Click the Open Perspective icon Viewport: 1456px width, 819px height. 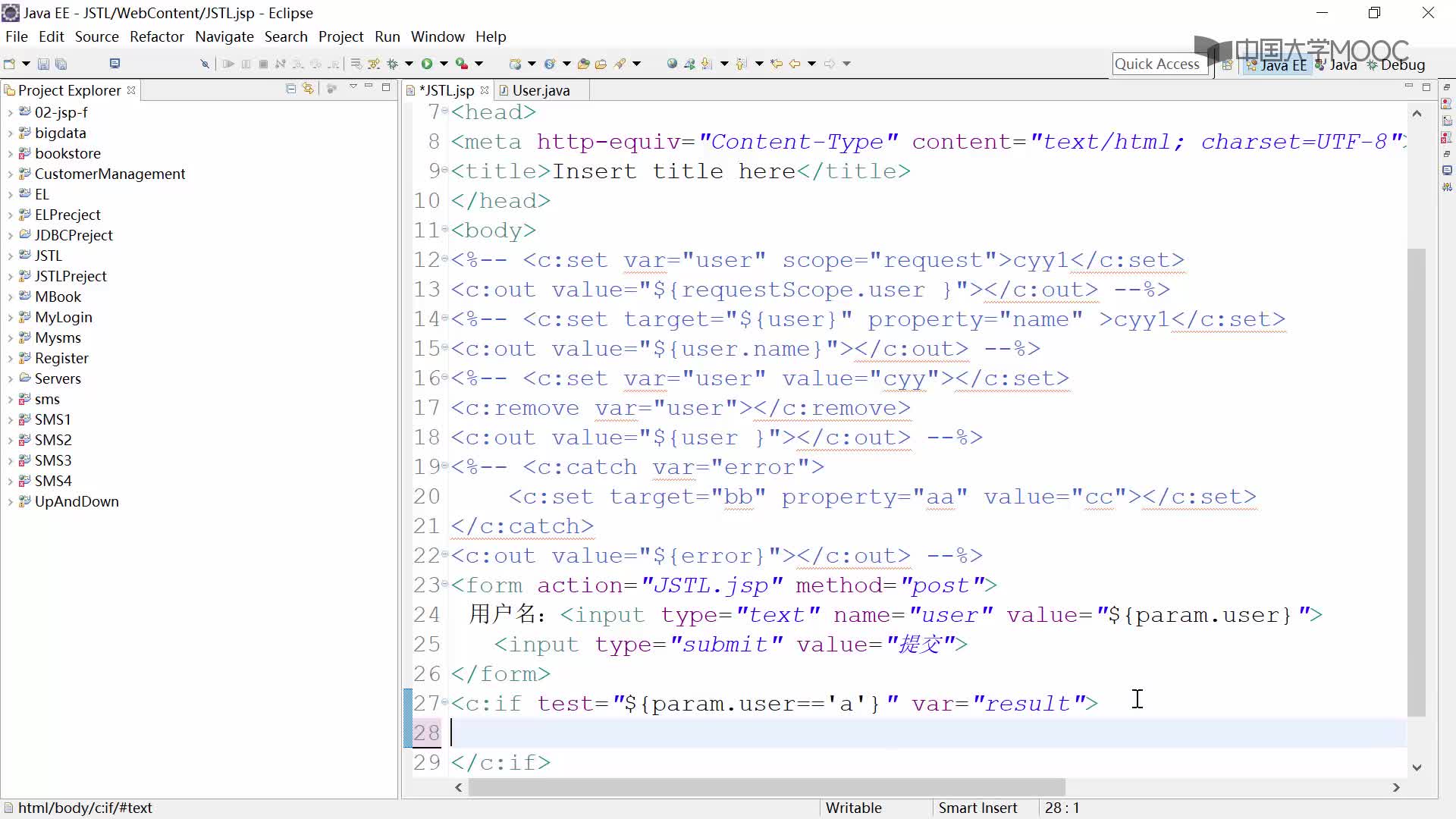point(1227,65)
